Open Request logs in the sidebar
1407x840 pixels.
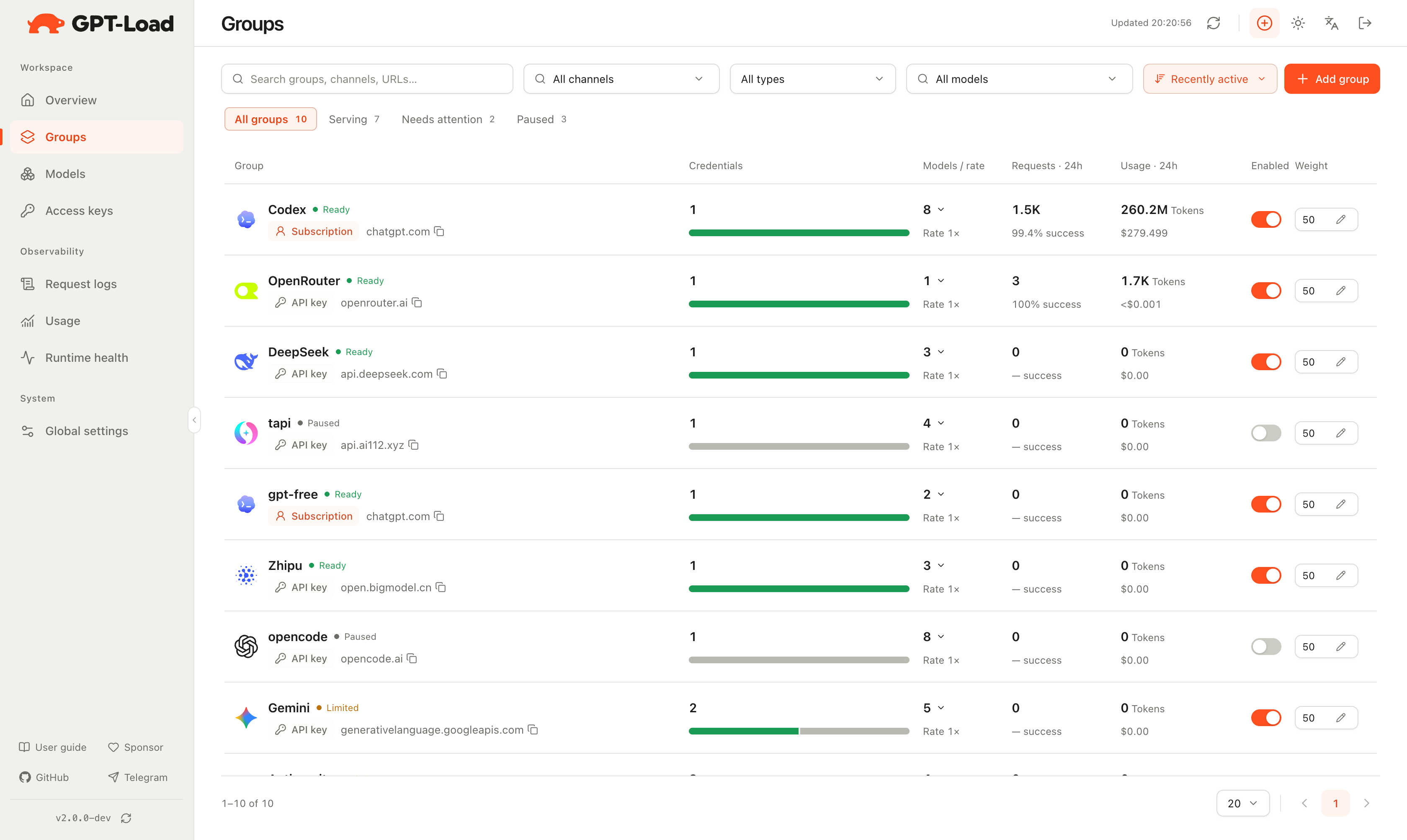97,284
